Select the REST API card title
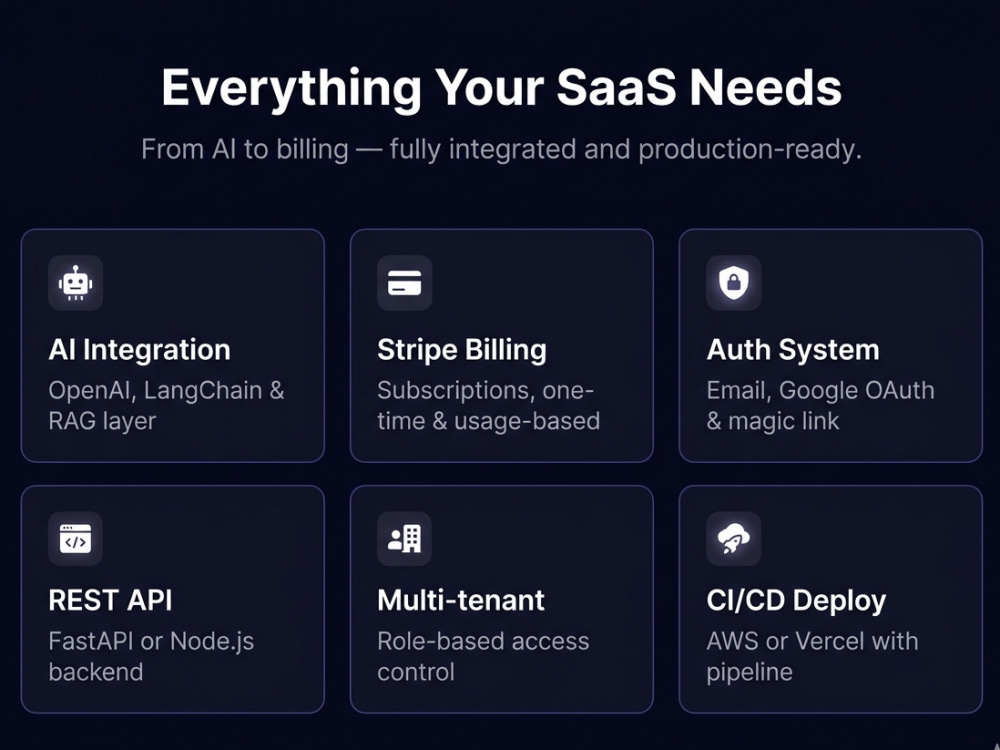 click(110, 600)
